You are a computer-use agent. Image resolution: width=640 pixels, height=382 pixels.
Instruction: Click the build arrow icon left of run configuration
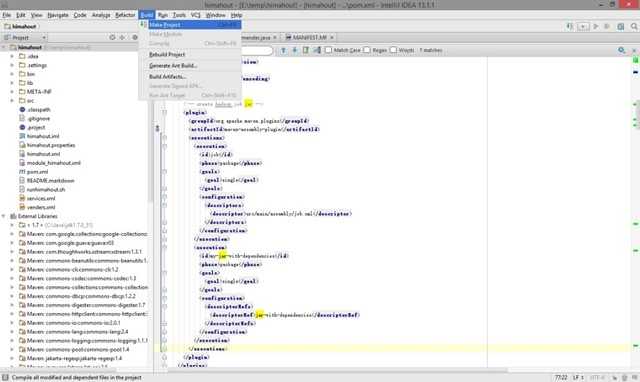tap(570, 27)
